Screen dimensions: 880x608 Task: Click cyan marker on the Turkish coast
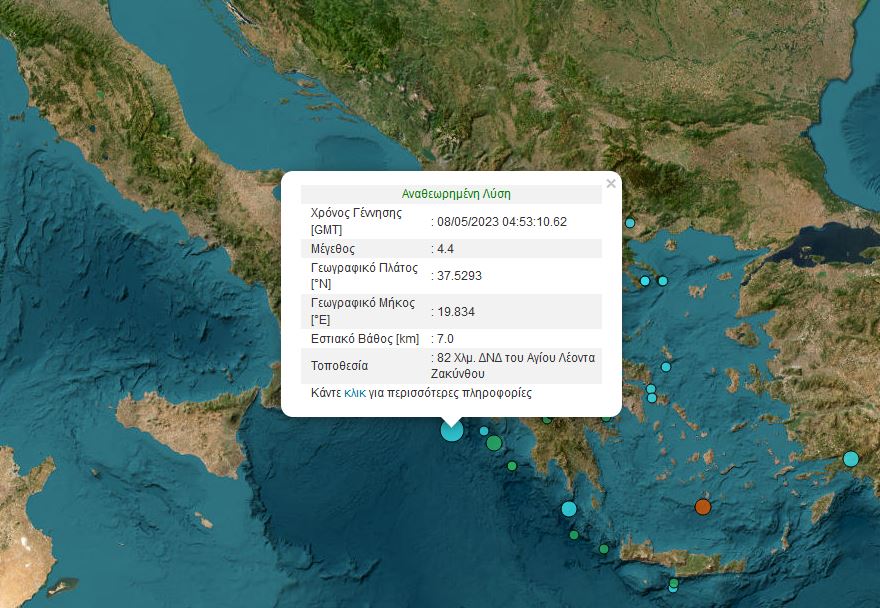click(x=850, y=459)
